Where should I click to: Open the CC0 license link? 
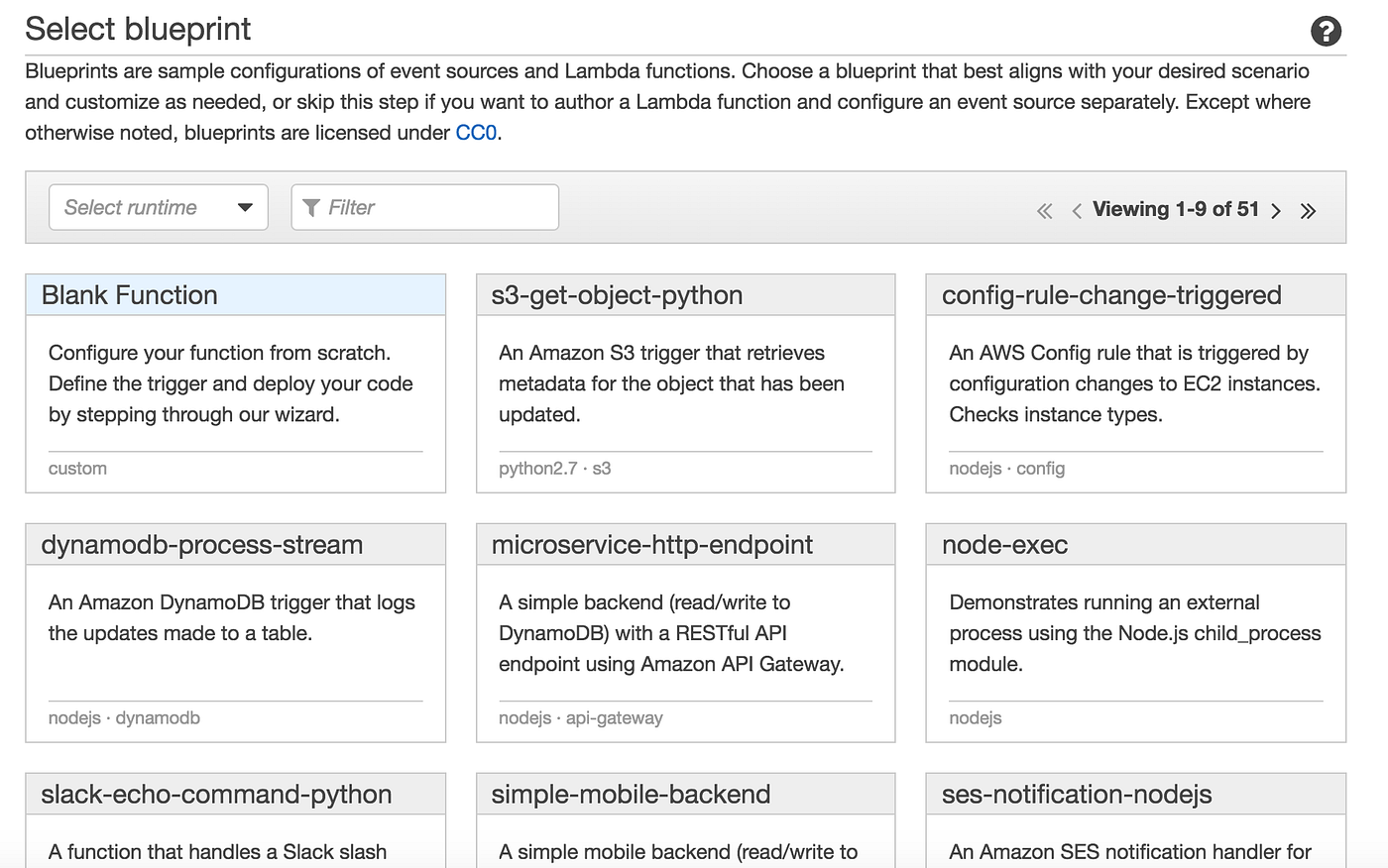point(474,132)
